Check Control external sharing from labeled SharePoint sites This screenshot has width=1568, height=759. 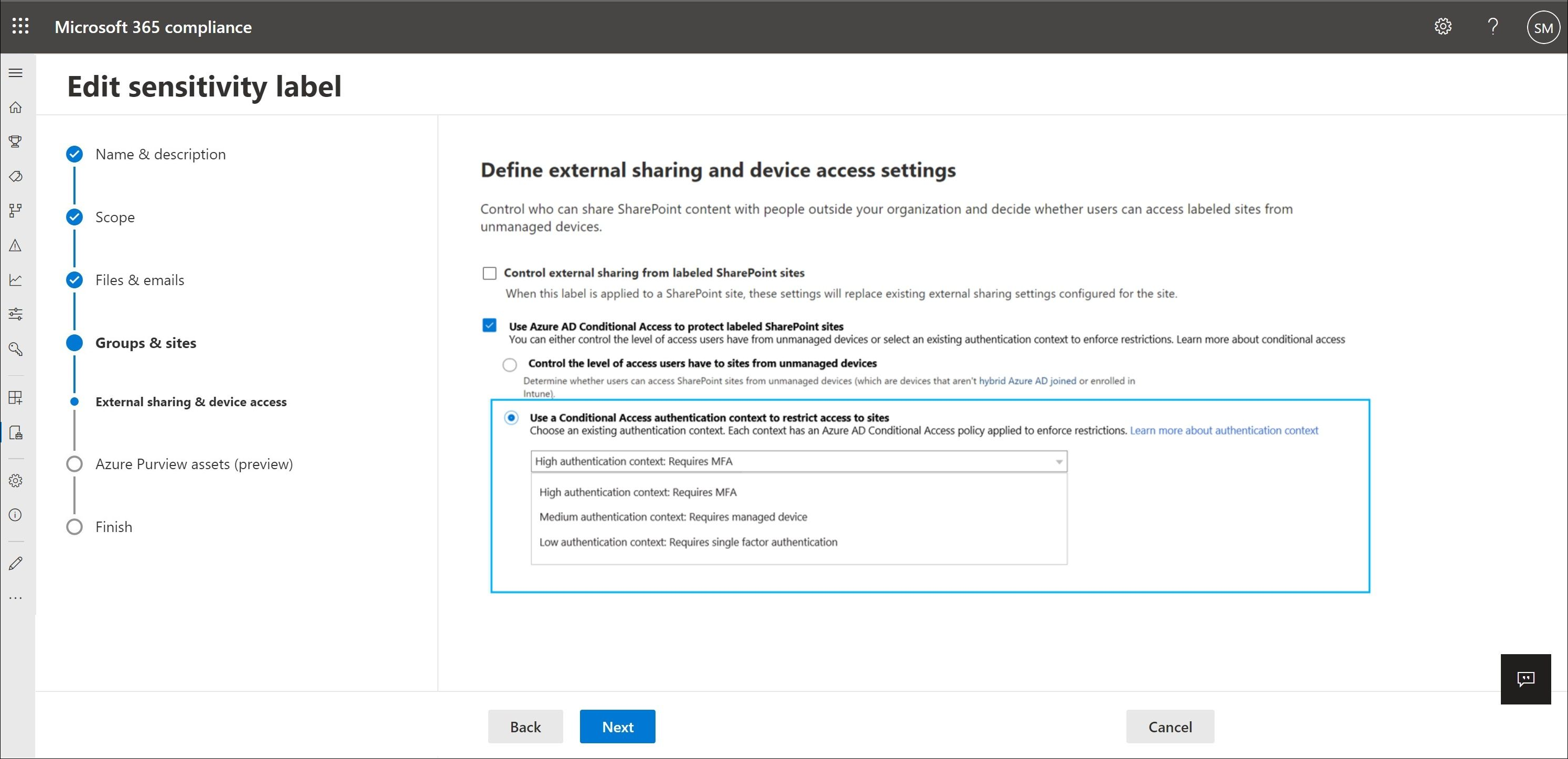tap(489, 273)
